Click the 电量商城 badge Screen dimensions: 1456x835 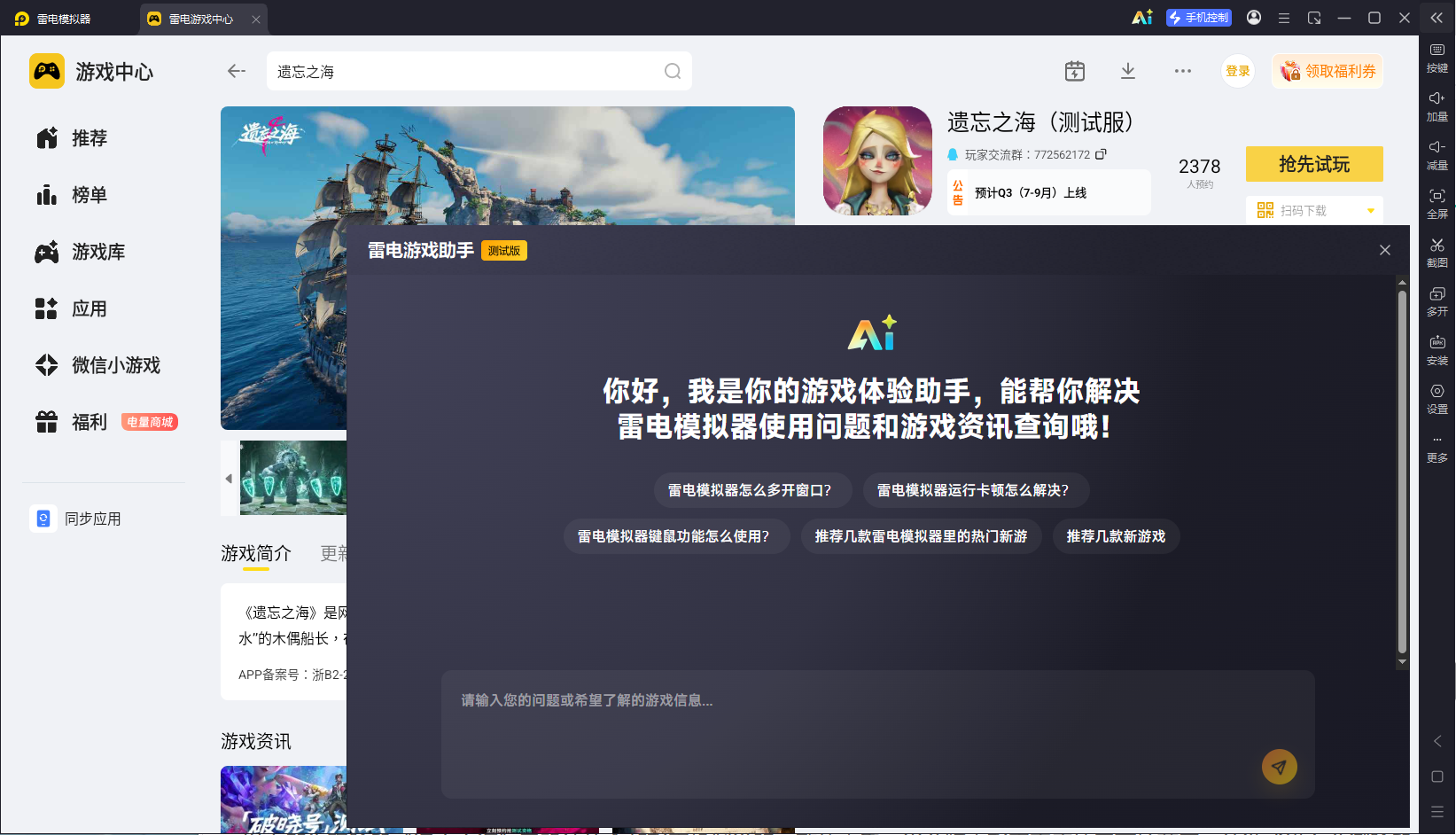150,422
